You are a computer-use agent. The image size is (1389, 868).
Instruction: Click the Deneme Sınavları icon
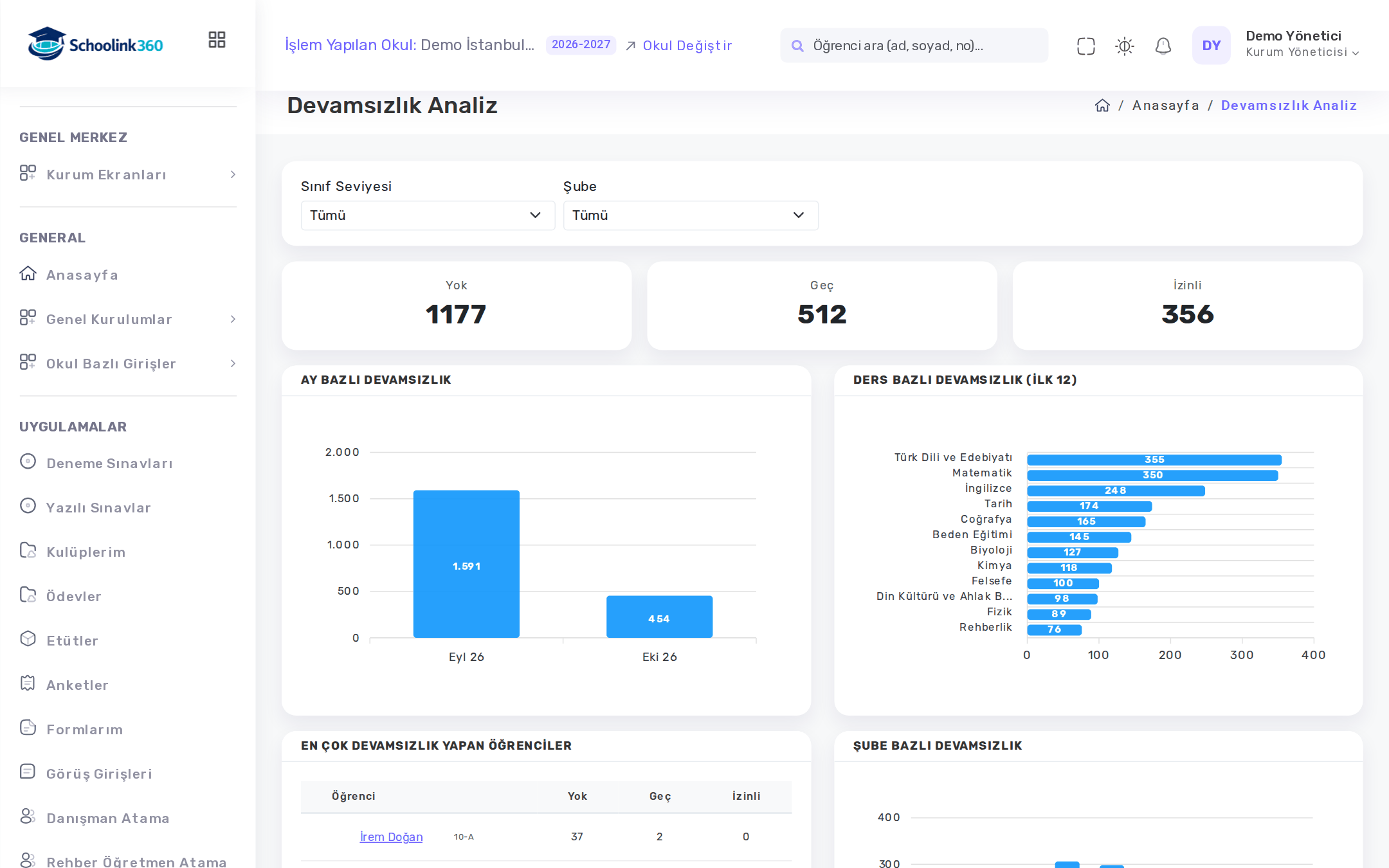coord(28,462)
